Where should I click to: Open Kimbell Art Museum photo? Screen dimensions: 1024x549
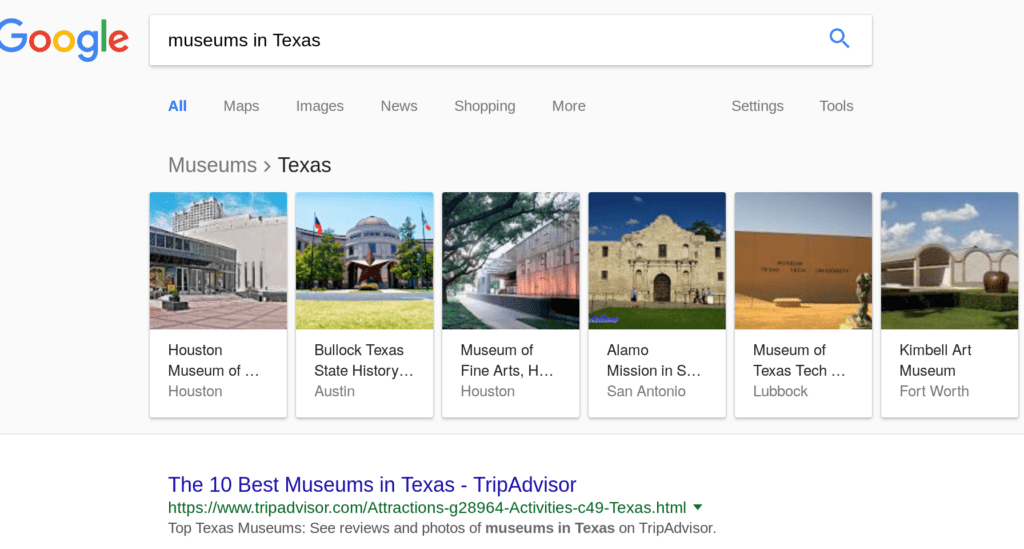click(950, 260)
